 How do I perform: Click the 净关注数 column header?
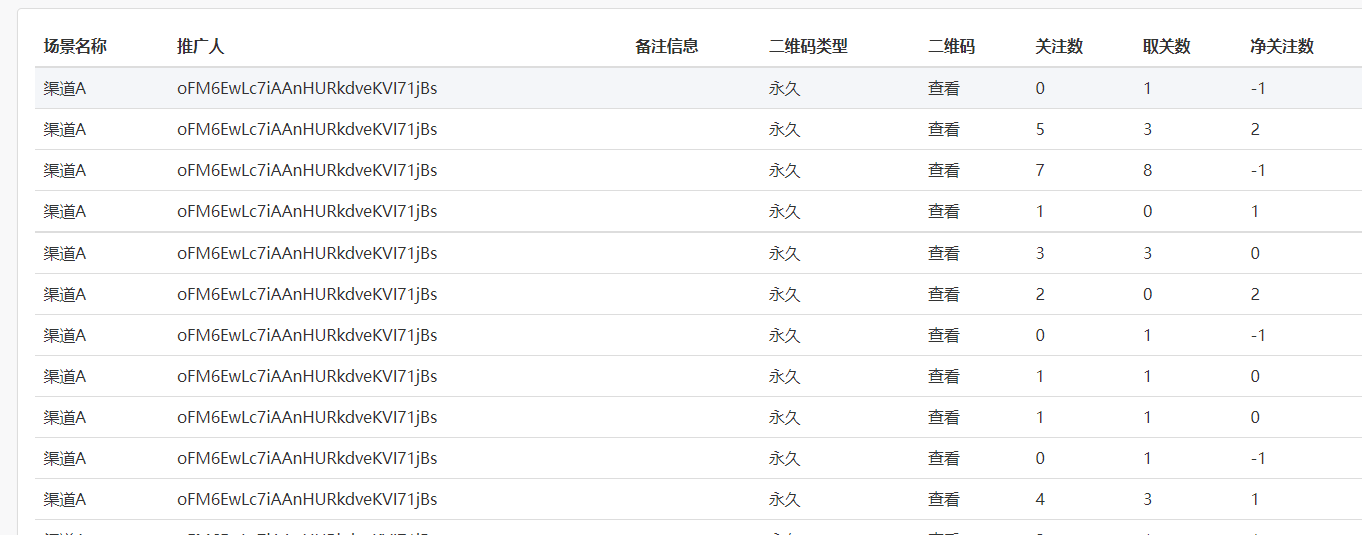tap(1282, 46)
